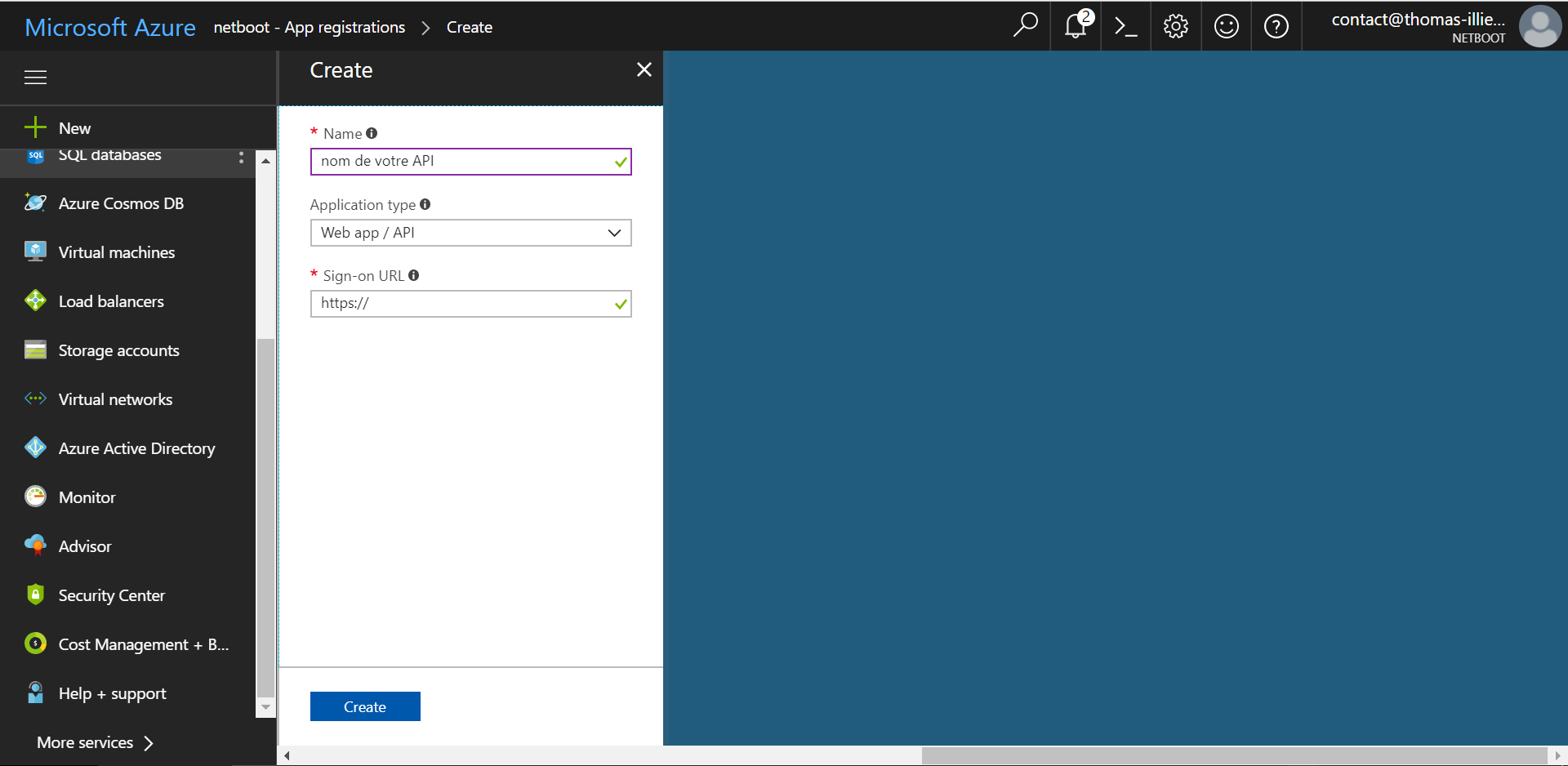Select Create breadcrumb item
This screenshot has width=1568, height=766.
pos(470,27)
